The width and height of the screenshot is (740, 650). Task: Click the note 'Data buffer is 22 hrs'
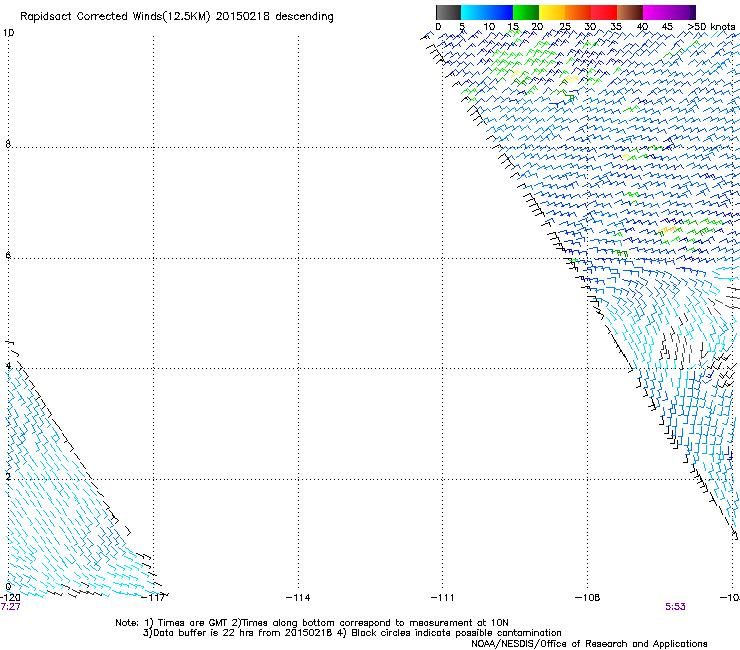click(204, 633)
